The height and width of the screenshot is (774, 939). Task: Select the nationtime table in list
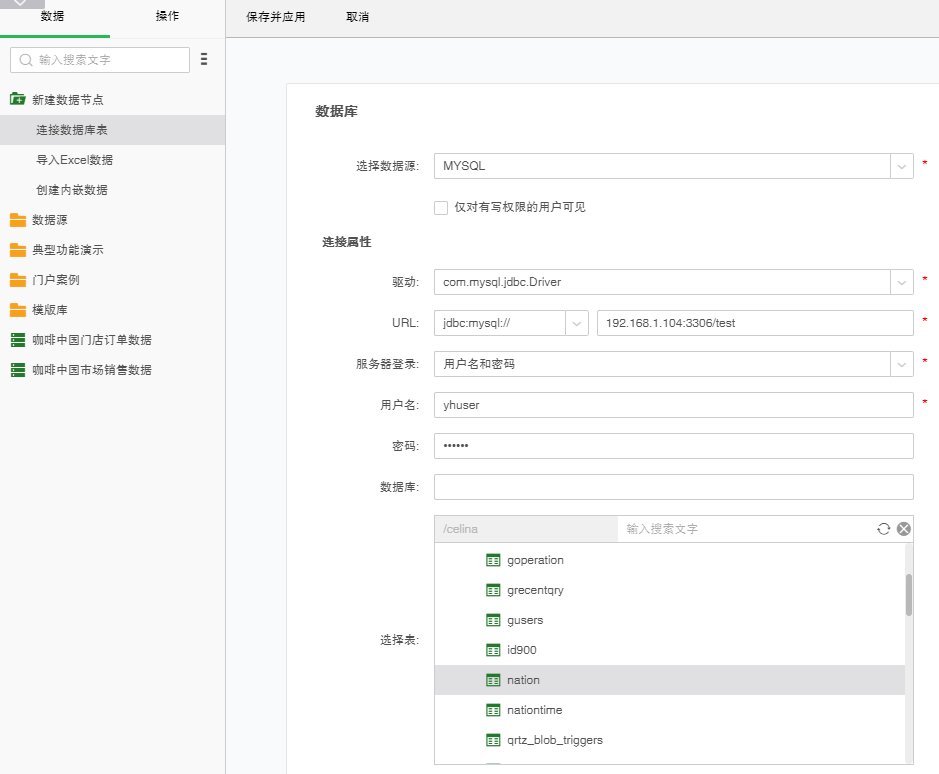534,710
